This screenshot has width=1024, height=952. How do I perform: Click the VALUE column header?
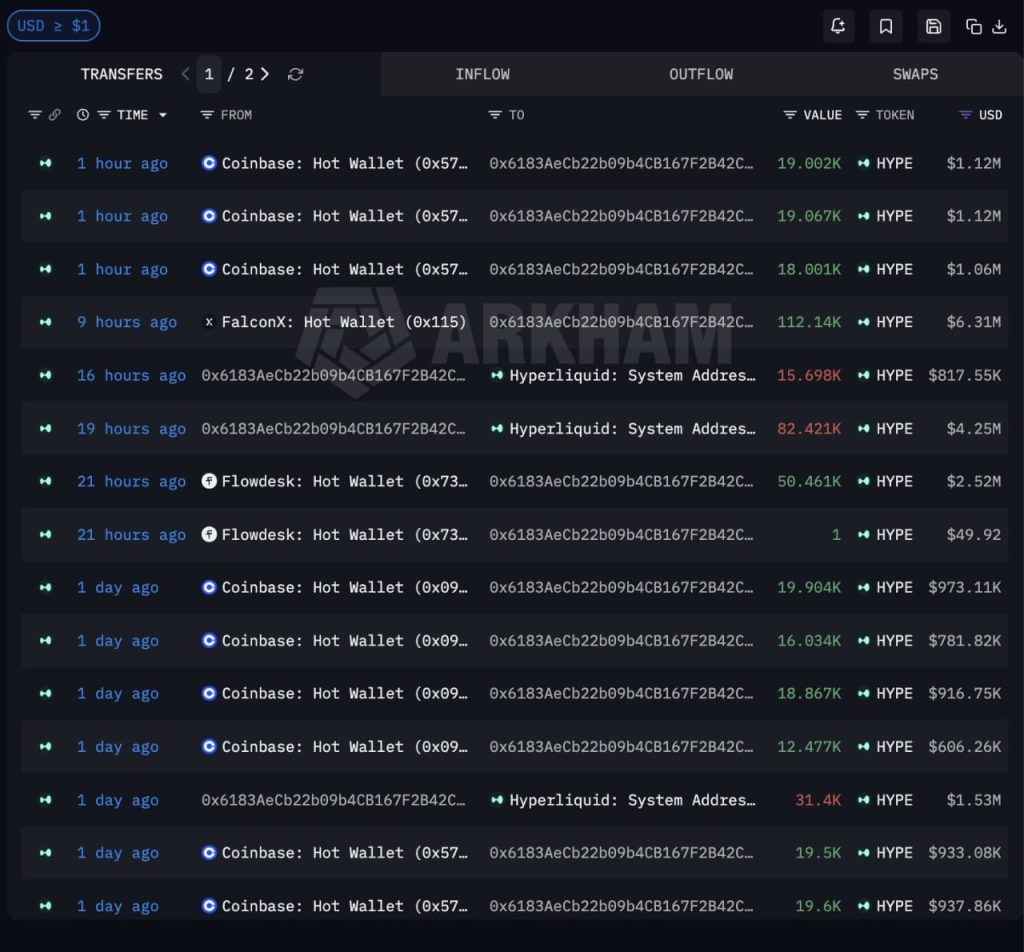[822, 115]
